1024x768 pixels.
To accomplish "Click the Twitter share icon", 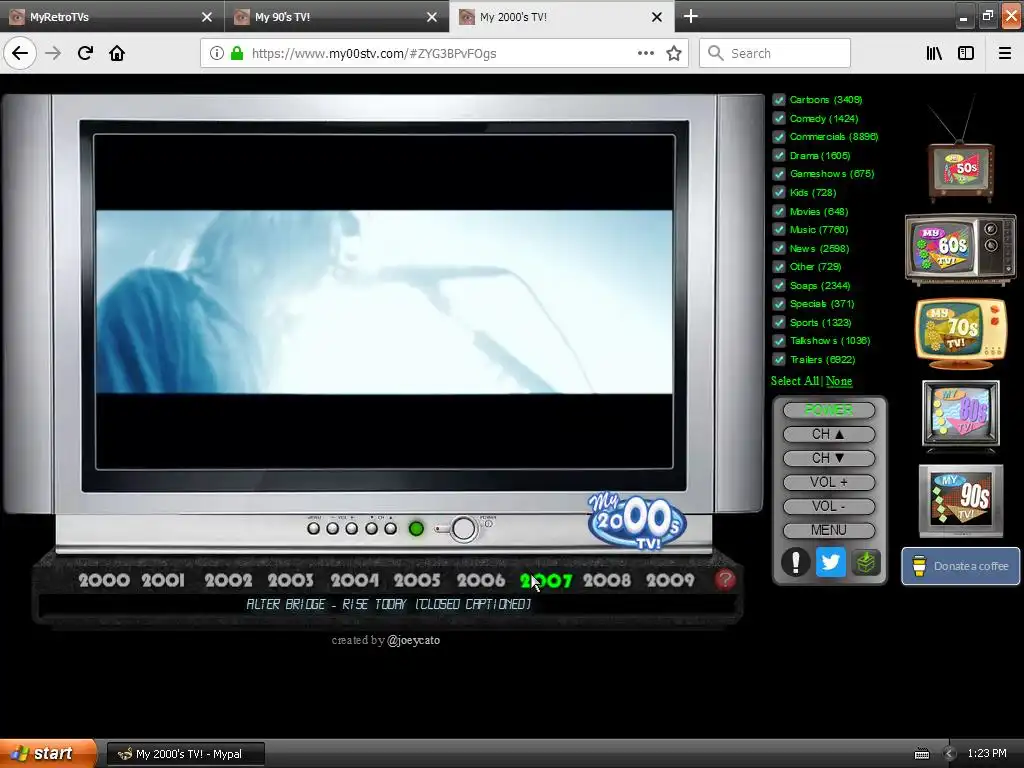I will pos(830,562).
